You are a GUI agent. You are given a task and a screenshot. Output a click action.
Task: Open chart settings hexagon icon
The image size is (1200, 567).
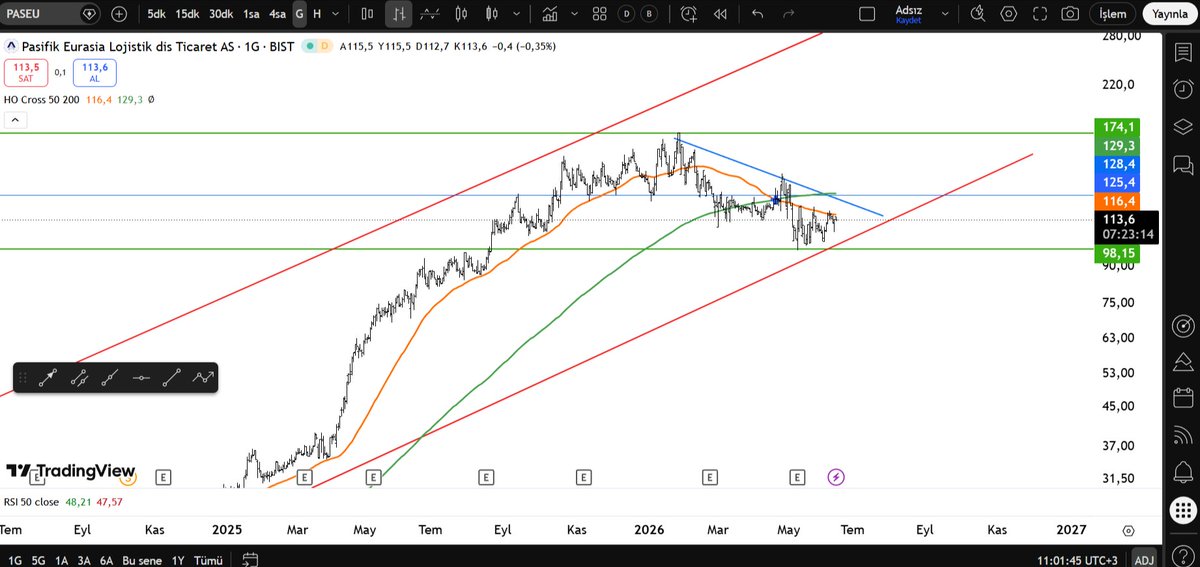pos(1009,14)
